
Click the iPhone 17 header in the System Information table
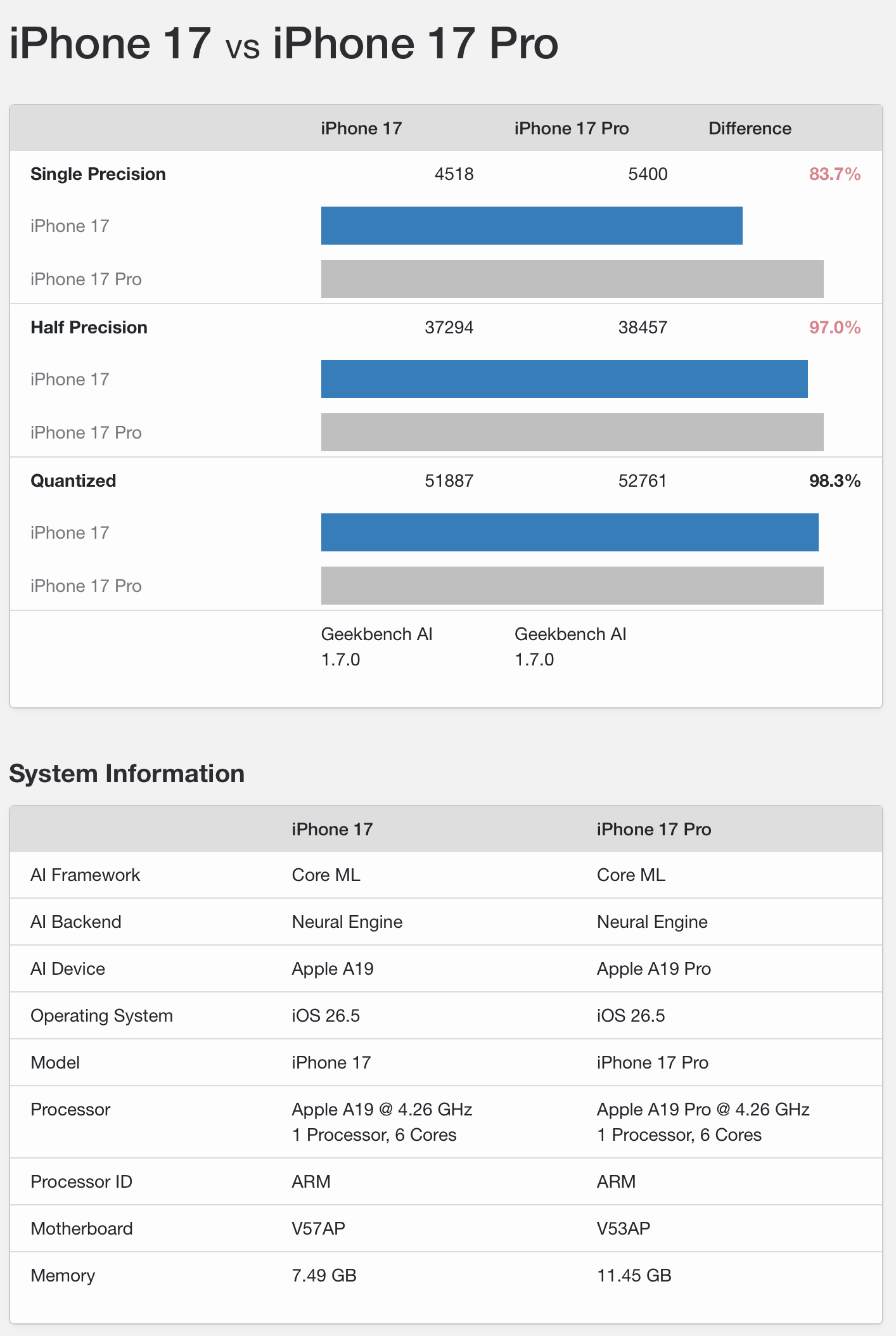[x=332, y=830]
